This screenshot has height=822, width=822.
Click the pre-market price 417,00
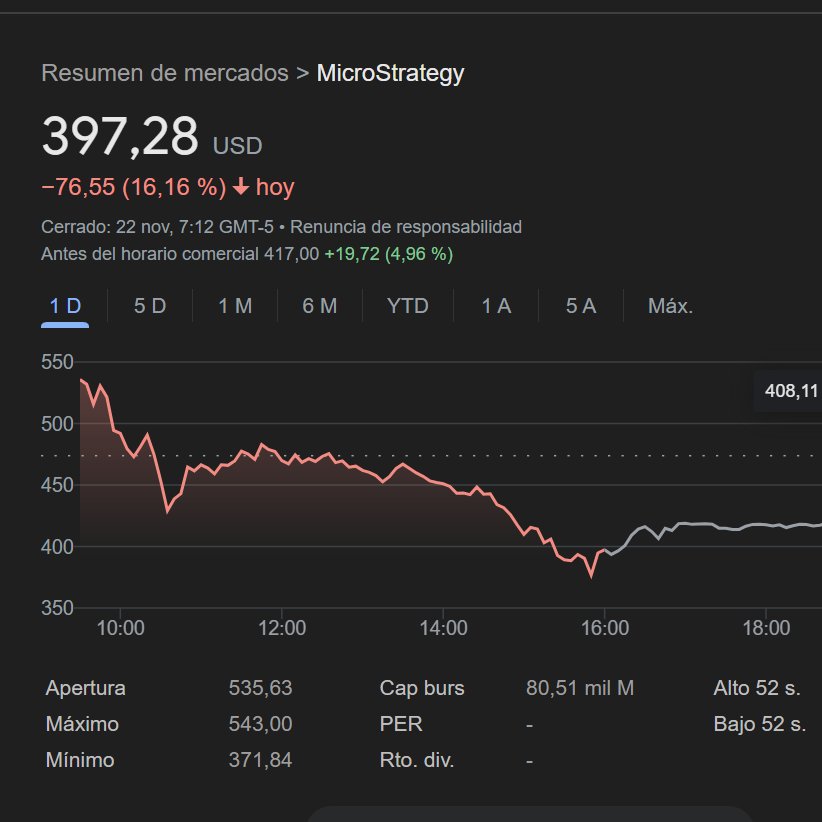click(291, 254)
